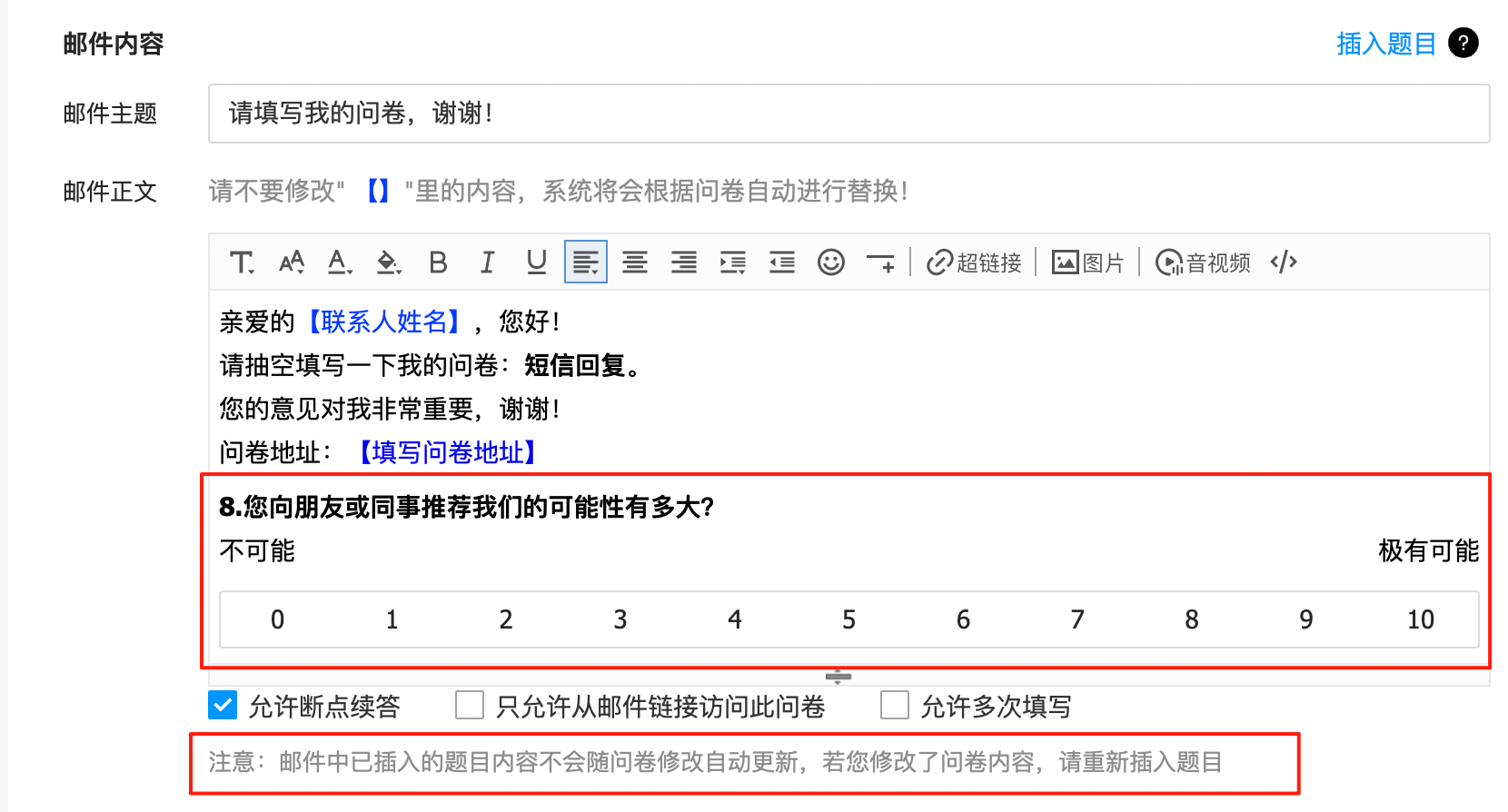
Task: Open the font family T dropdown
Action: click(242, 262)
